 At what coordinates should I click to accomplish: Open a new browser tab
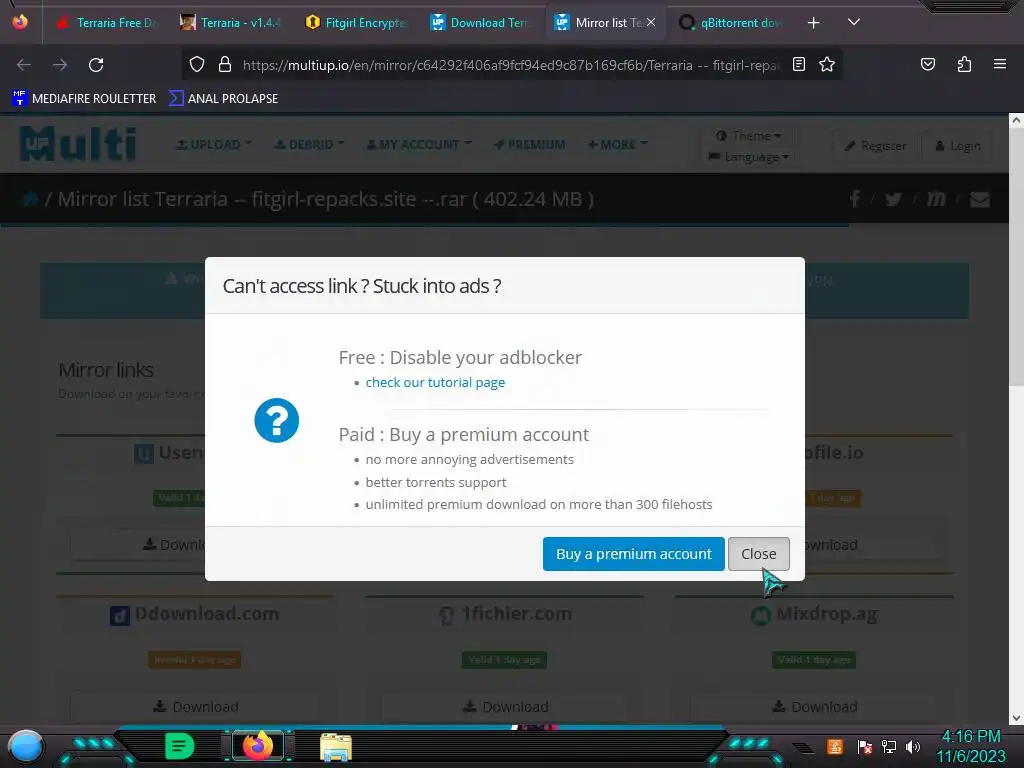click(813, 23)
